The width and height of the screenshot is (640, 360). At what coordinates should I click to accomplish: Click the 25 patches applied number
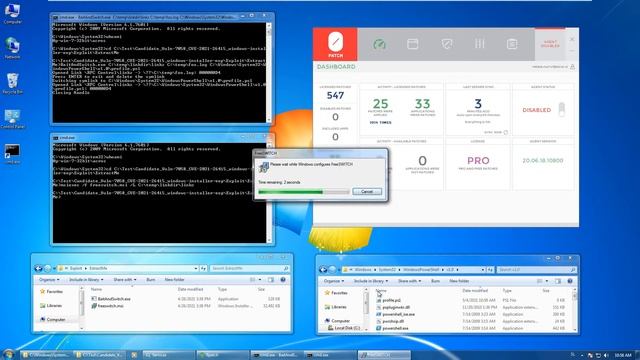click(x=380, y=104)
